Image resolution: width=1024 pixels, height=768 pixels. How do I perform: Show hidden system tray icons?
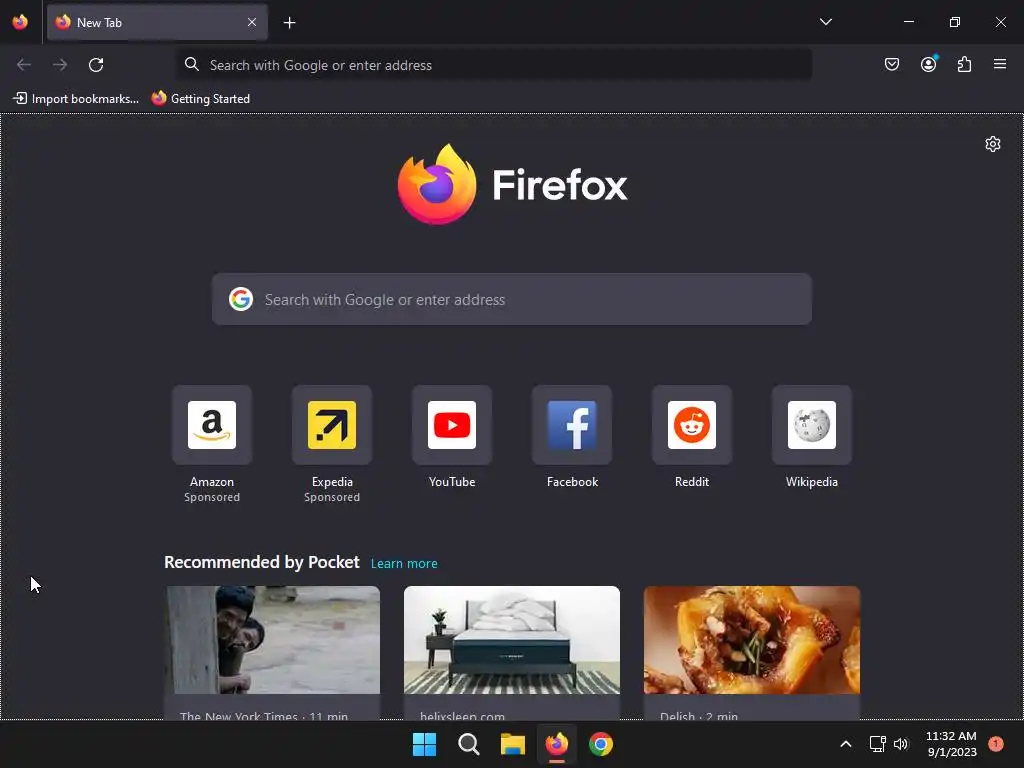(x=846, y=744)
